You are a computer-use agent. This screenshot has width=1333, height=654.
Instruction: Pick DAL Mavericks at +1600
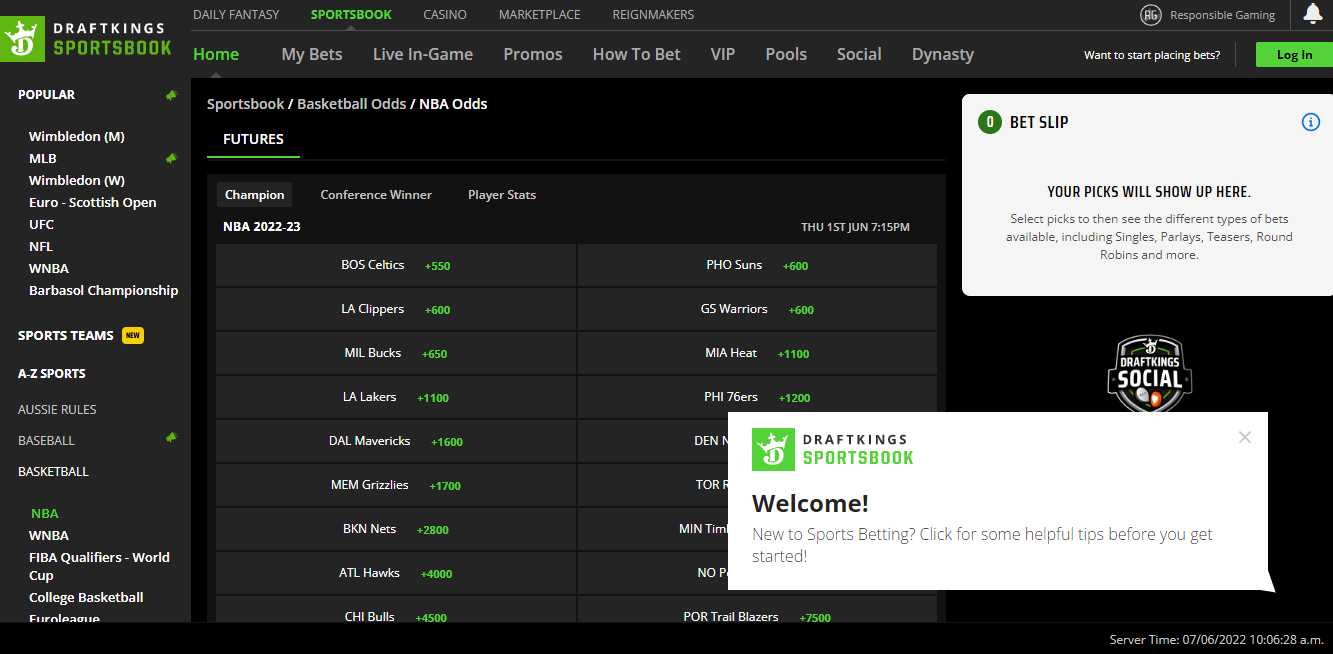[396, 442]
